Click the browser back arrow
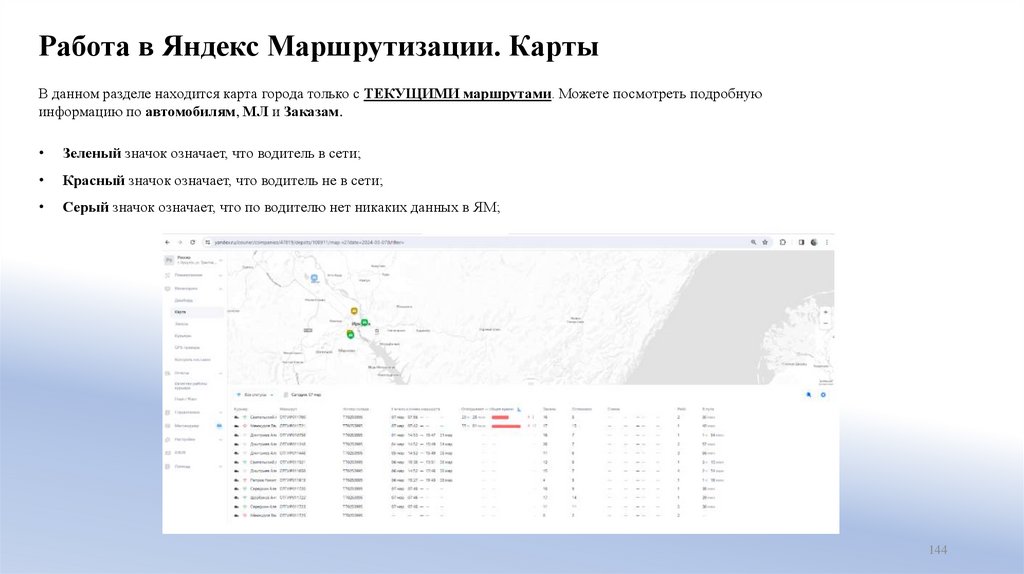The height and width of the screenshot is (574, 1024). (x=167, y=242)
